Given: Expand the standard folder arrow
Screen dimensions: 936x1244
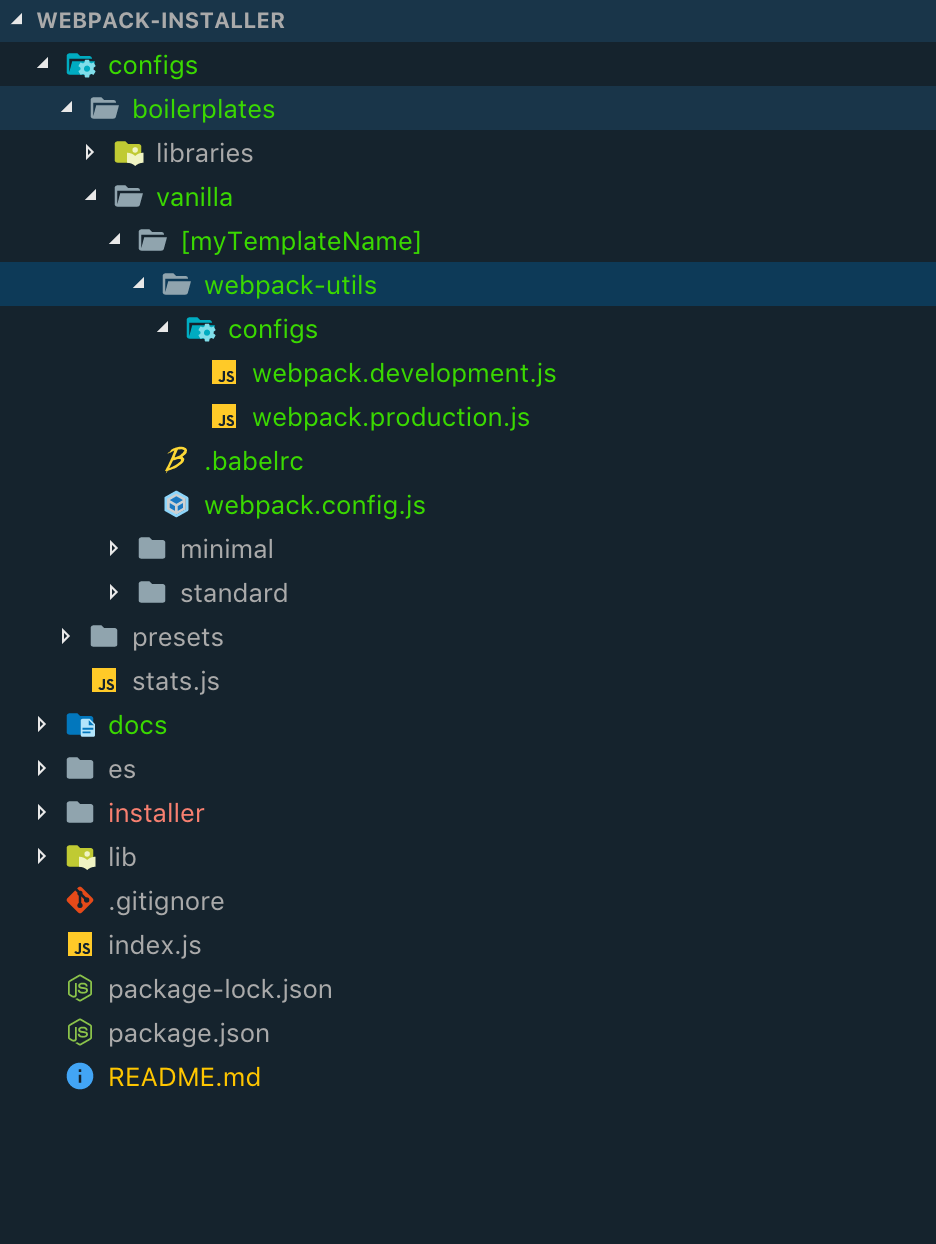Looking at the screenshot, I should [114, 592].
